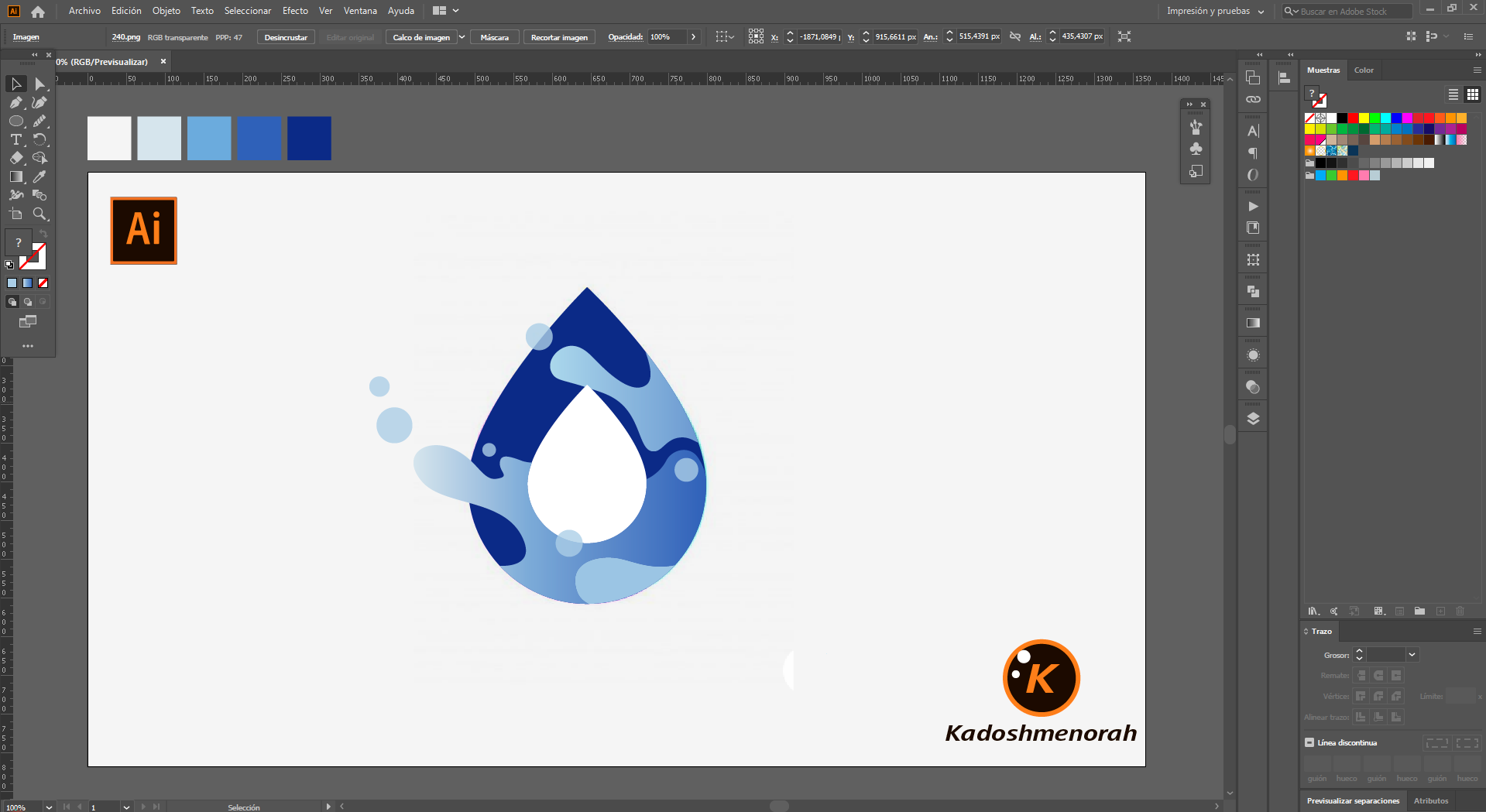Viewport: 1486px width, 812px height.
Task: Open Calco de imagen dropdown arrow
Action: click(462, 37)
